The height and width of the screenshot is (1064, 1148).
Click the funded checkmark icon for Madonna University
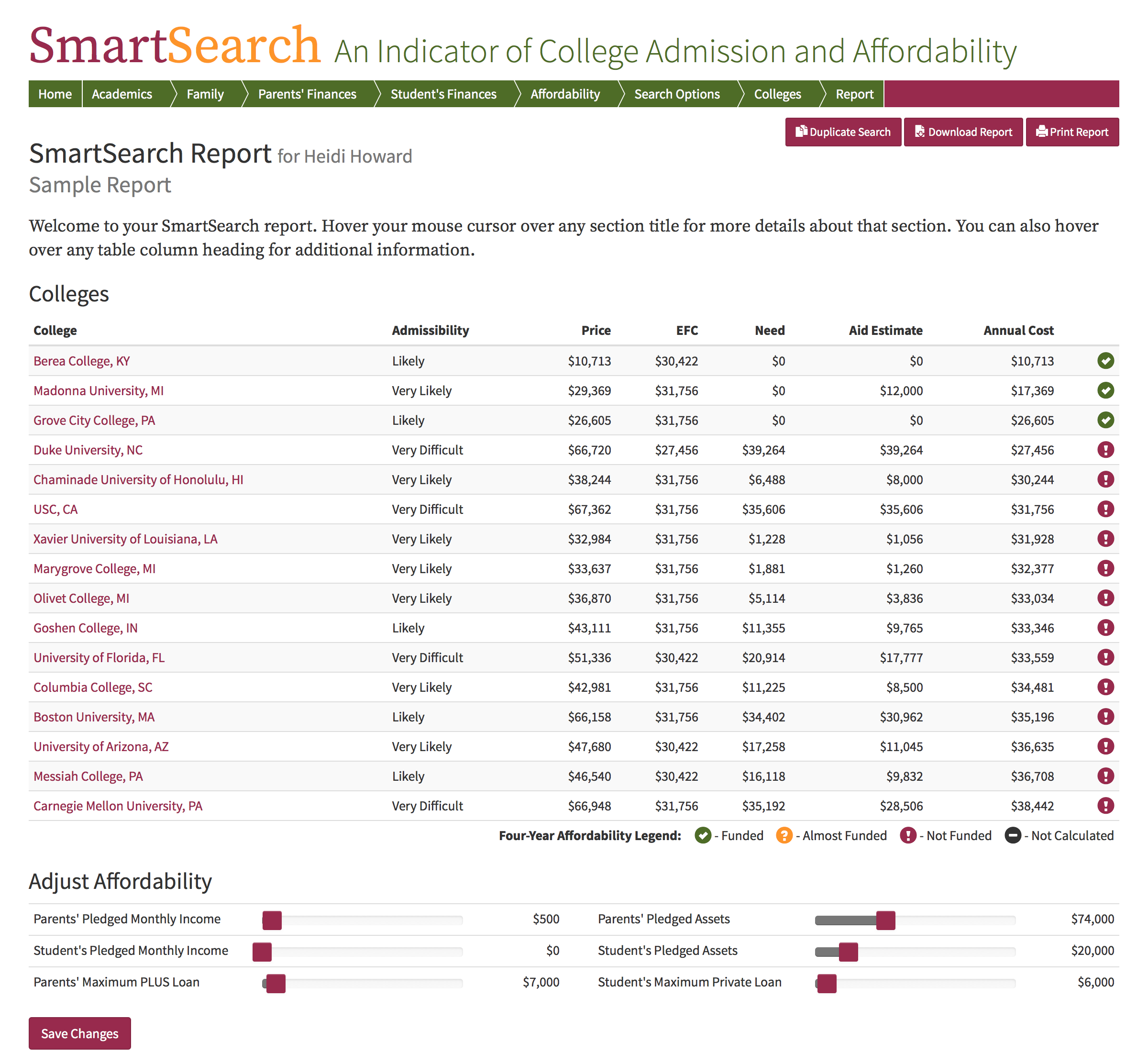[x=1105, y=390]
